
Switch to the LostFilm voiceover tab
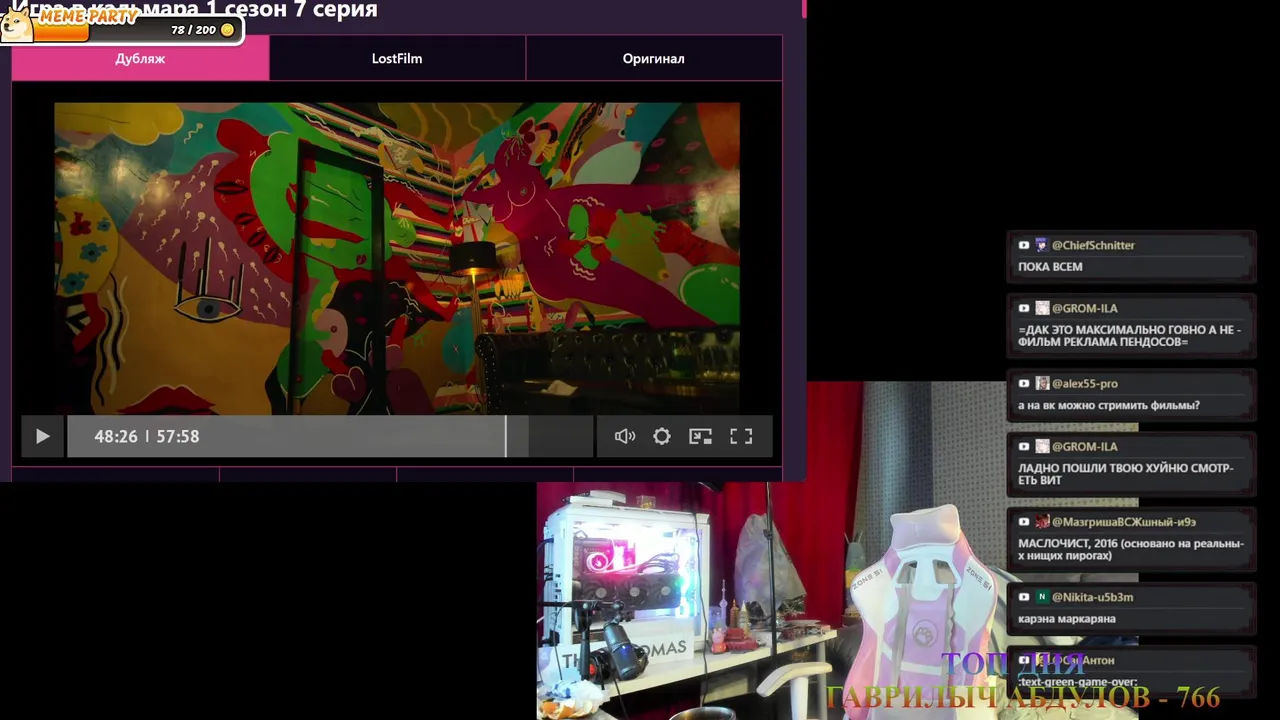coord(397,58)
